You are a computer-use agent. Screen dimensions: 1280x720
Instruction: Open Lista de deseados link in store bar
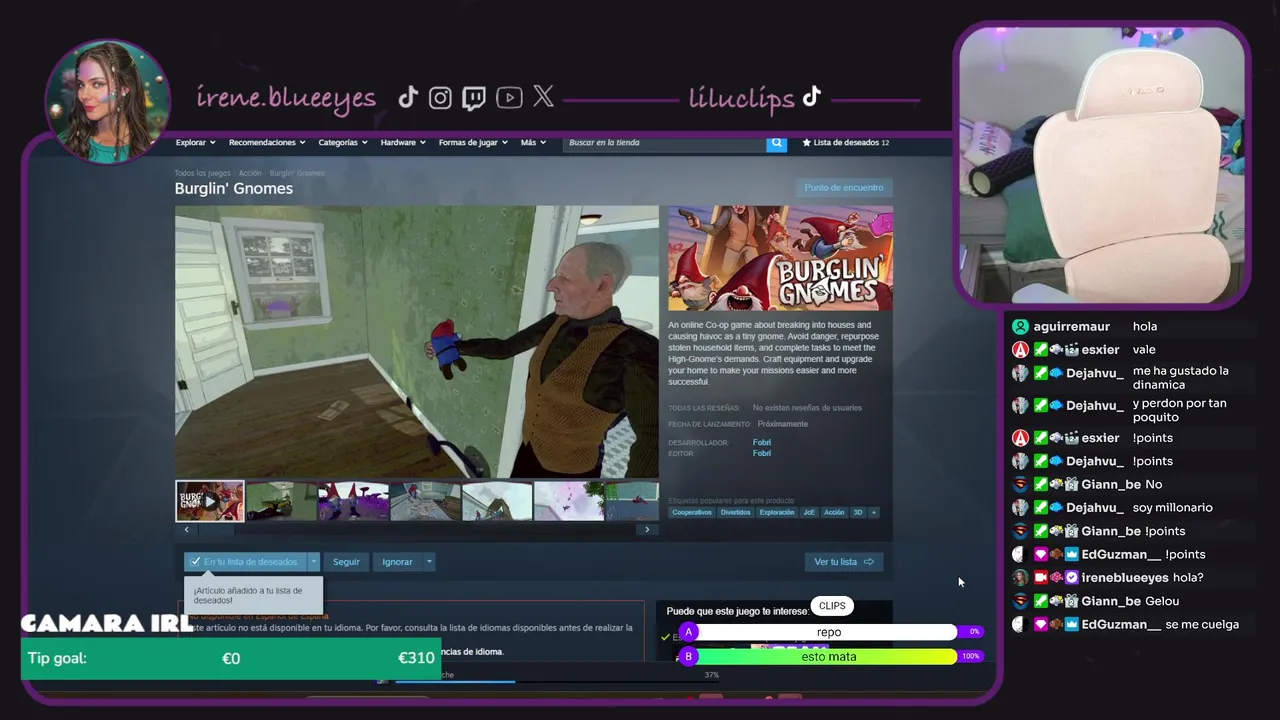[x=846, y=143]
